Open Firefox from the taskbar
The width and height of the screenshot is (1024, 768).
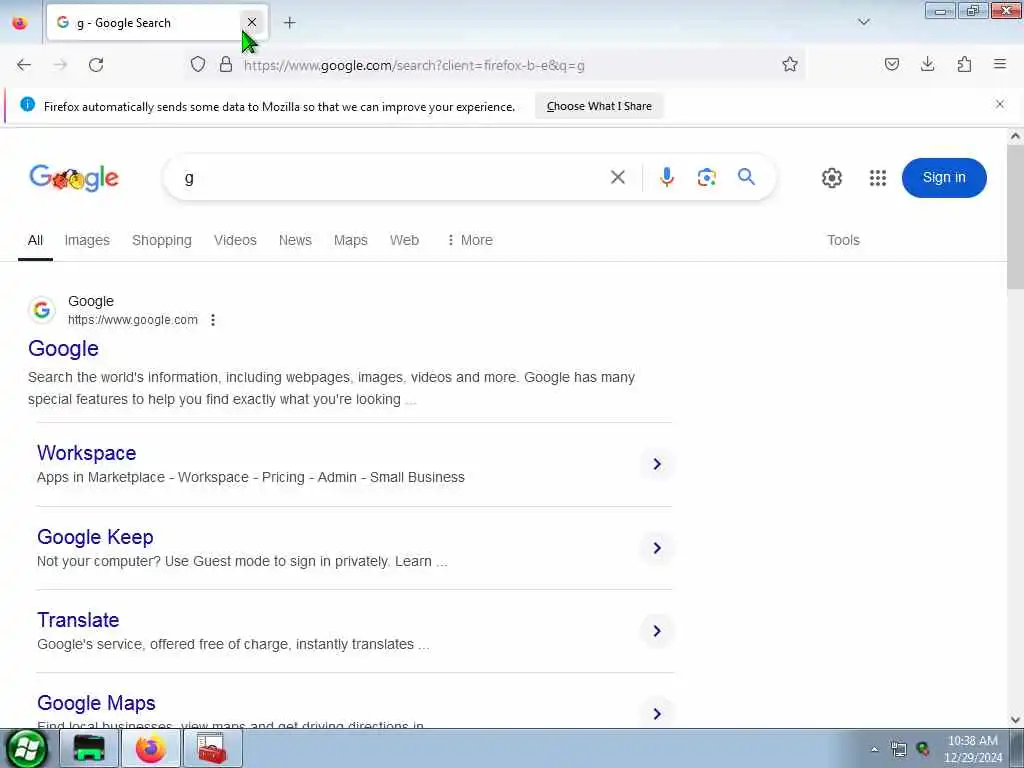[151, 748]
